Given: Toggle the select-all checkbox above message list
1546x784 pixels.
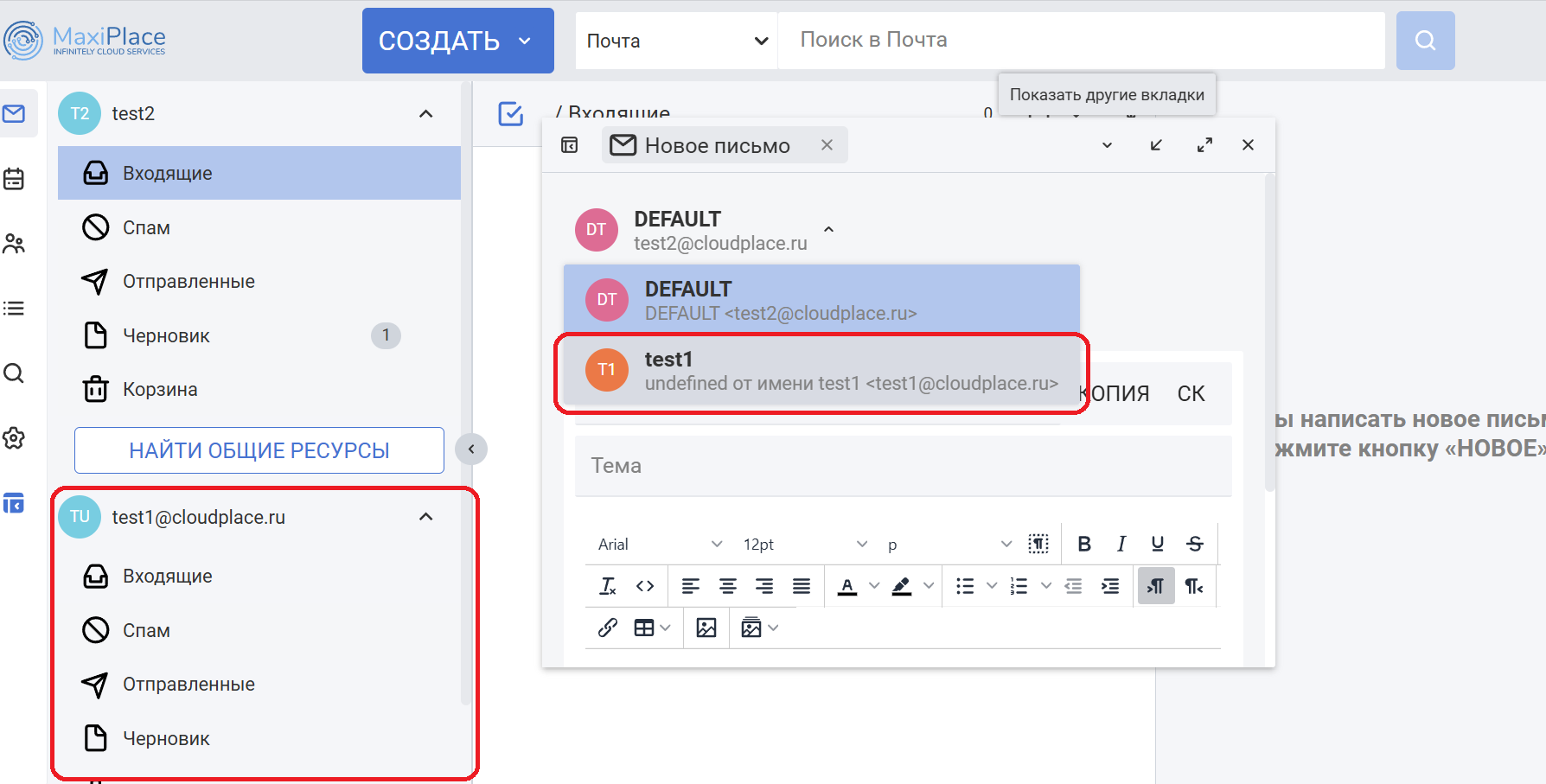Looking at the screenshot, I should click(511, 113).
